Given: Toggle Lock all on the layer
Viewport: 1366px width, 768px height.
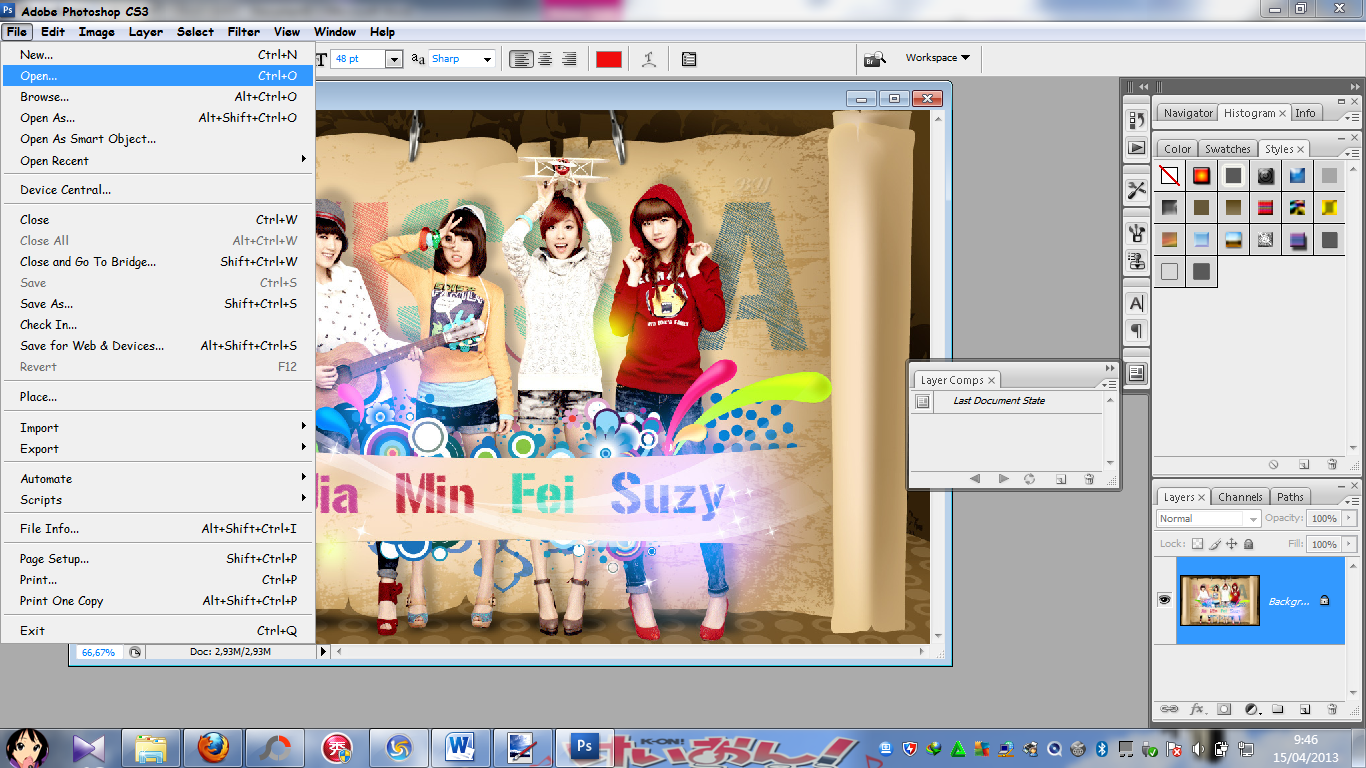Looking at the screenshot, I should [x=1248, y=543].
